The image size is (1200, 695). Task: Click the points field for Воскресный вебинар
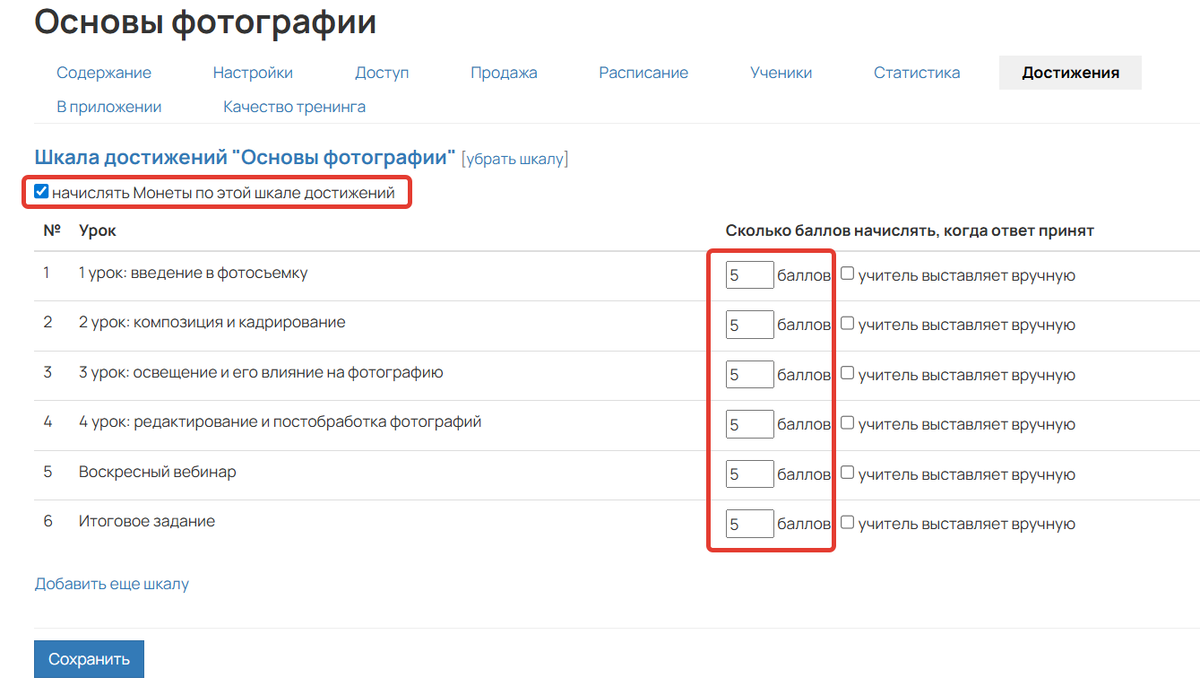[749, 473]
